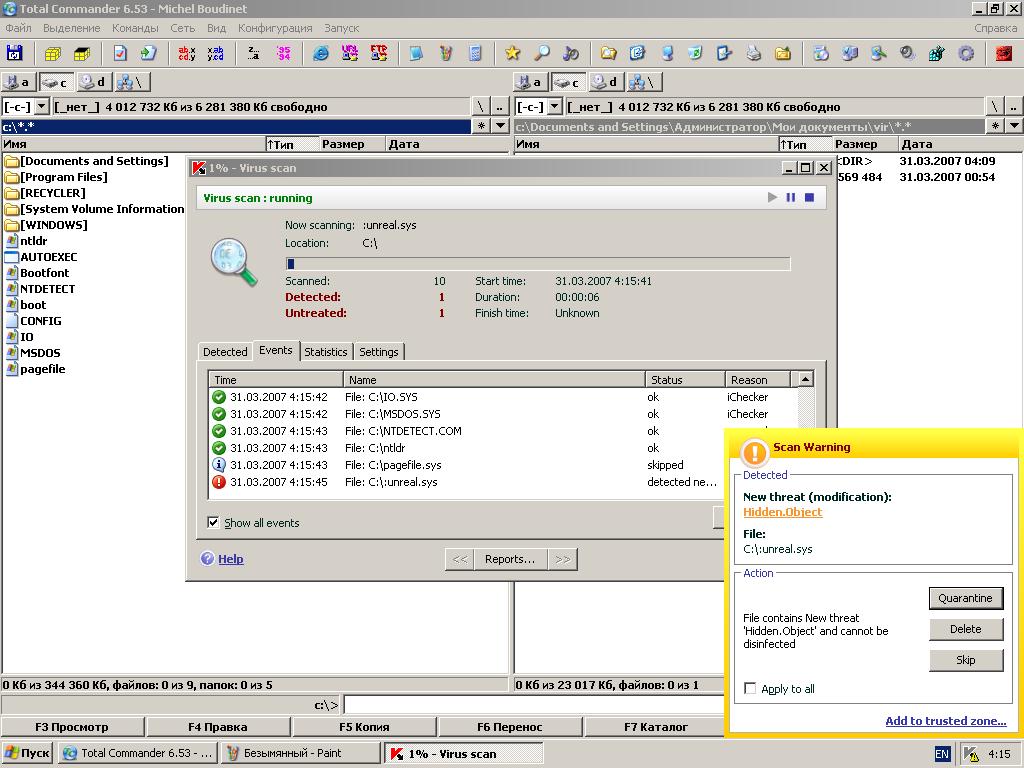Image resolution: width=1024 pixels, height=768 pixels.
Task: Switch to the Statistics tab
Action: pos(325,352)
